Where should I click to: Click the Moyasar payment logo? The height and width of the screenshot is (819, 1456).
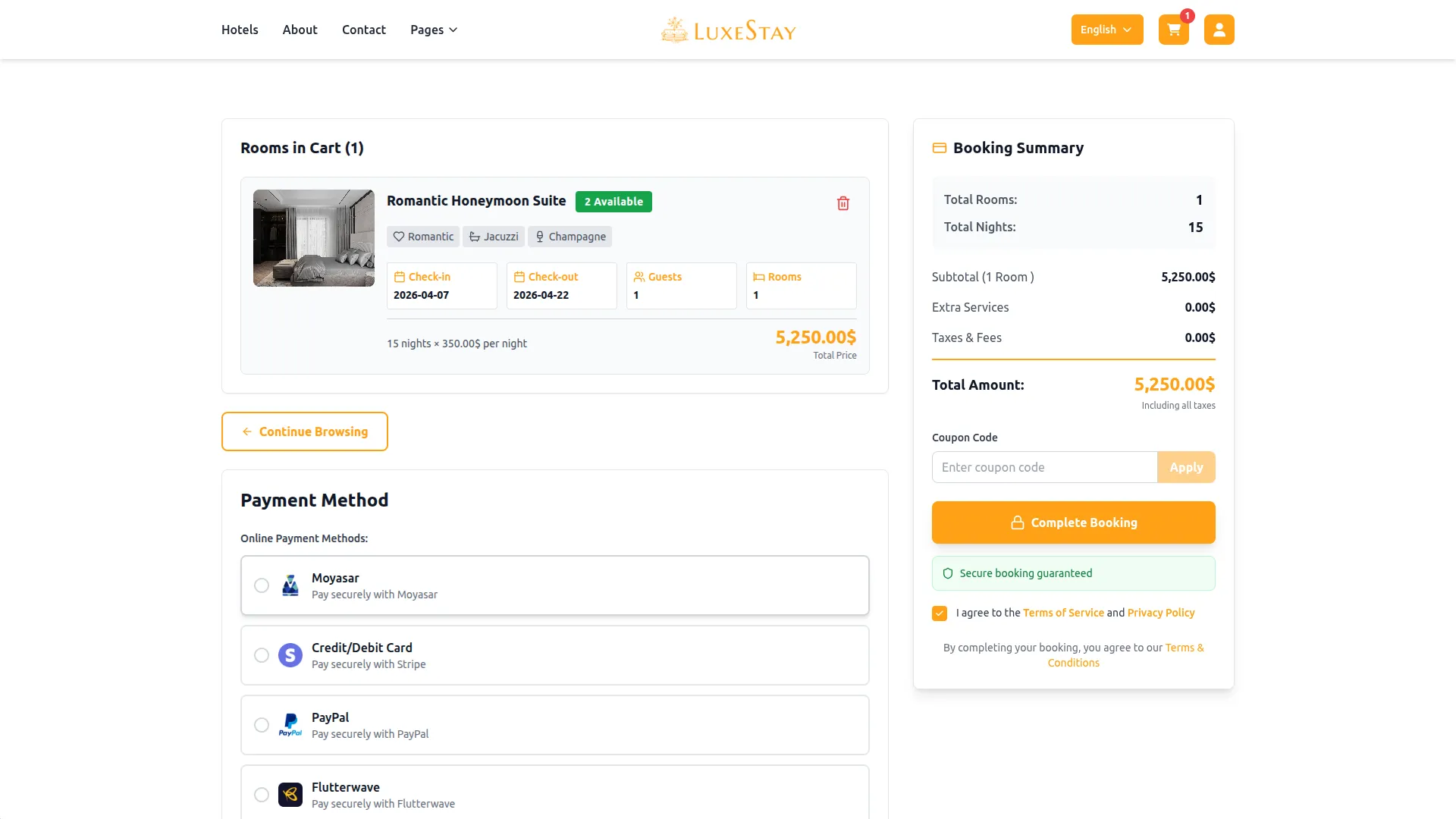click(x=290, y=585)
